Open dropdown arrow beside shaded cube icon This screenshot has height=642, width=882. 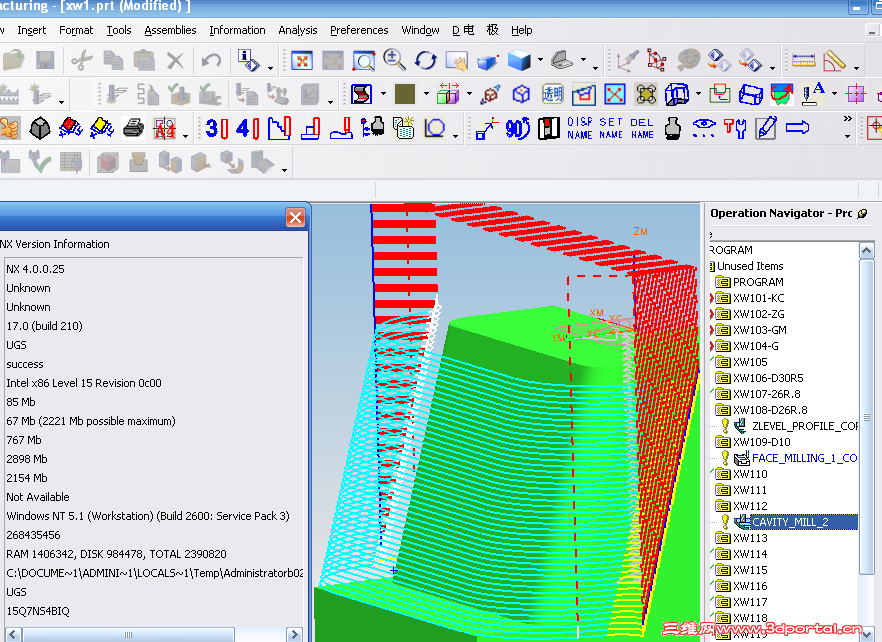click(540, 60)
